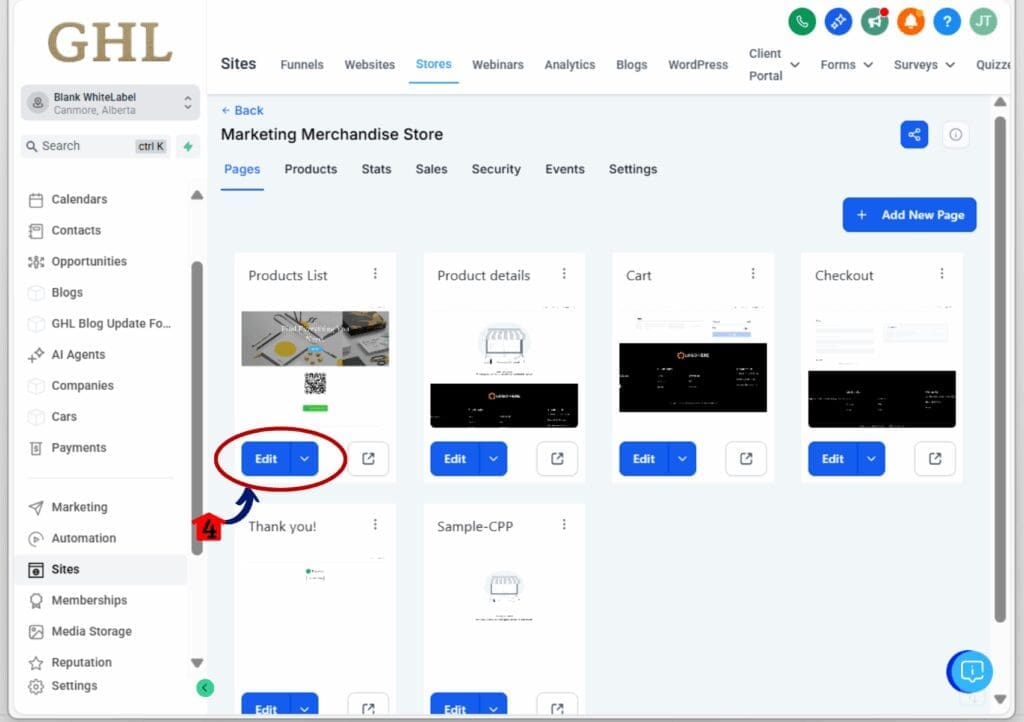Open the megaphone announcements icon
The height and width of the screenshot is (722, 1024).
pos(875,21)
